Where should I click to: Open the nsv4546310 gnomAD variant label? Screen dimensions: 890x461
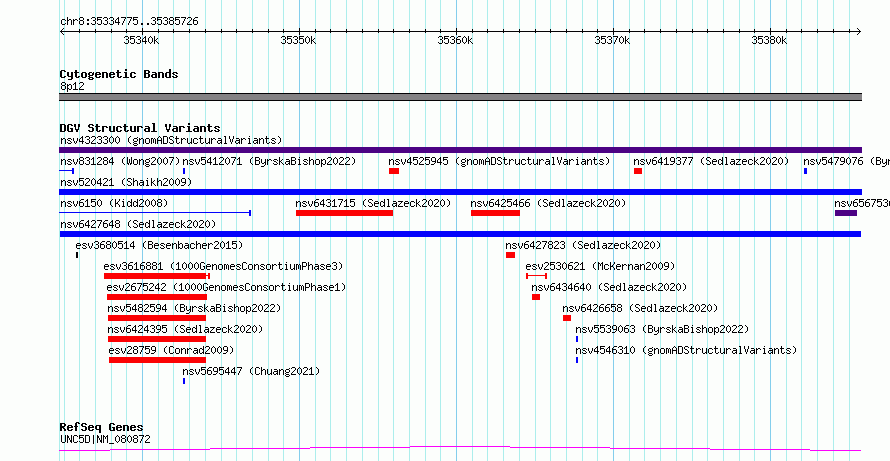point(686,350)
